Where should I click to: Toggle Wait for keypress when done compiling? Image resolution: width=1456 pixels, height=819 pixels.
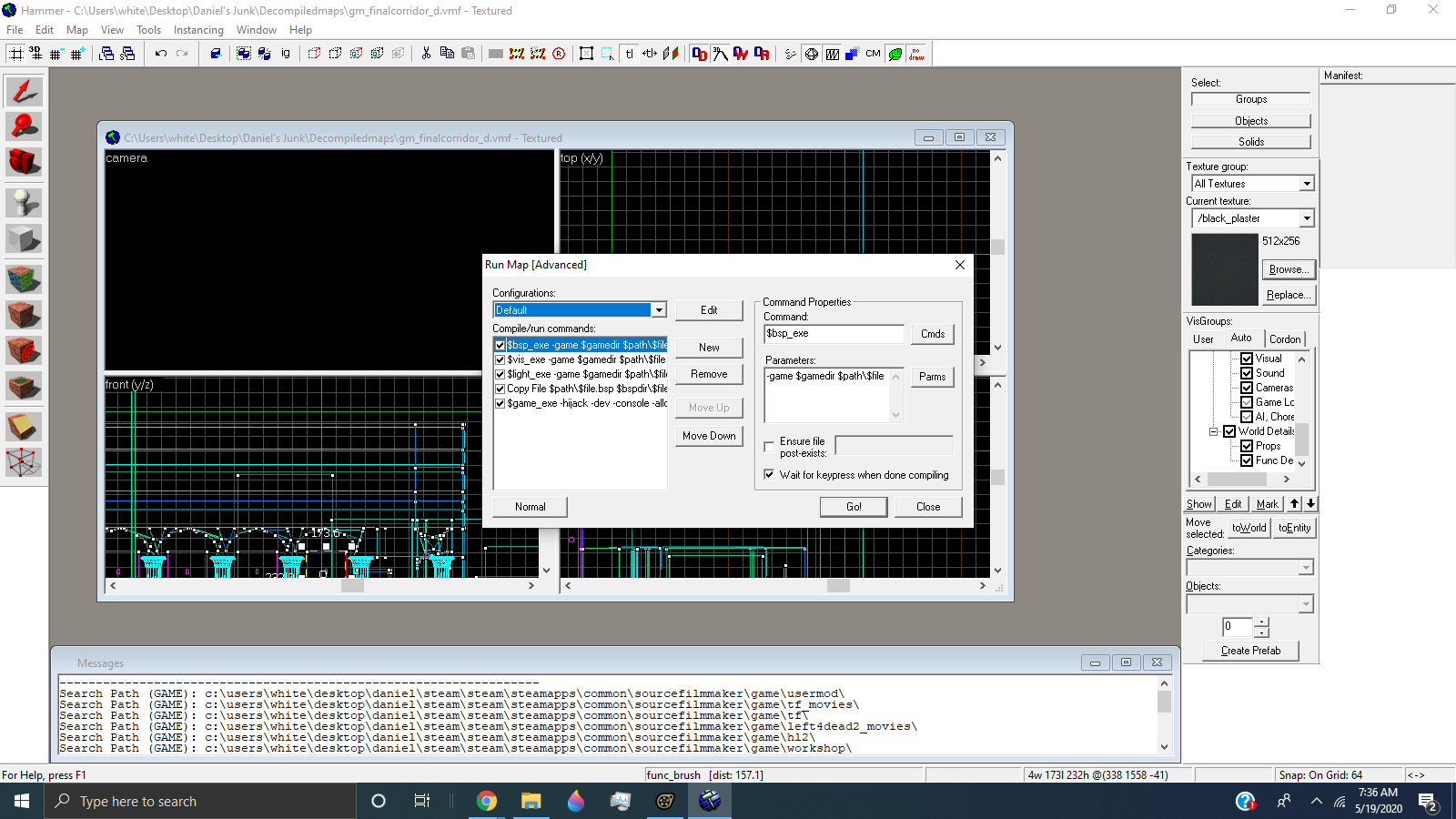[769, 475]
